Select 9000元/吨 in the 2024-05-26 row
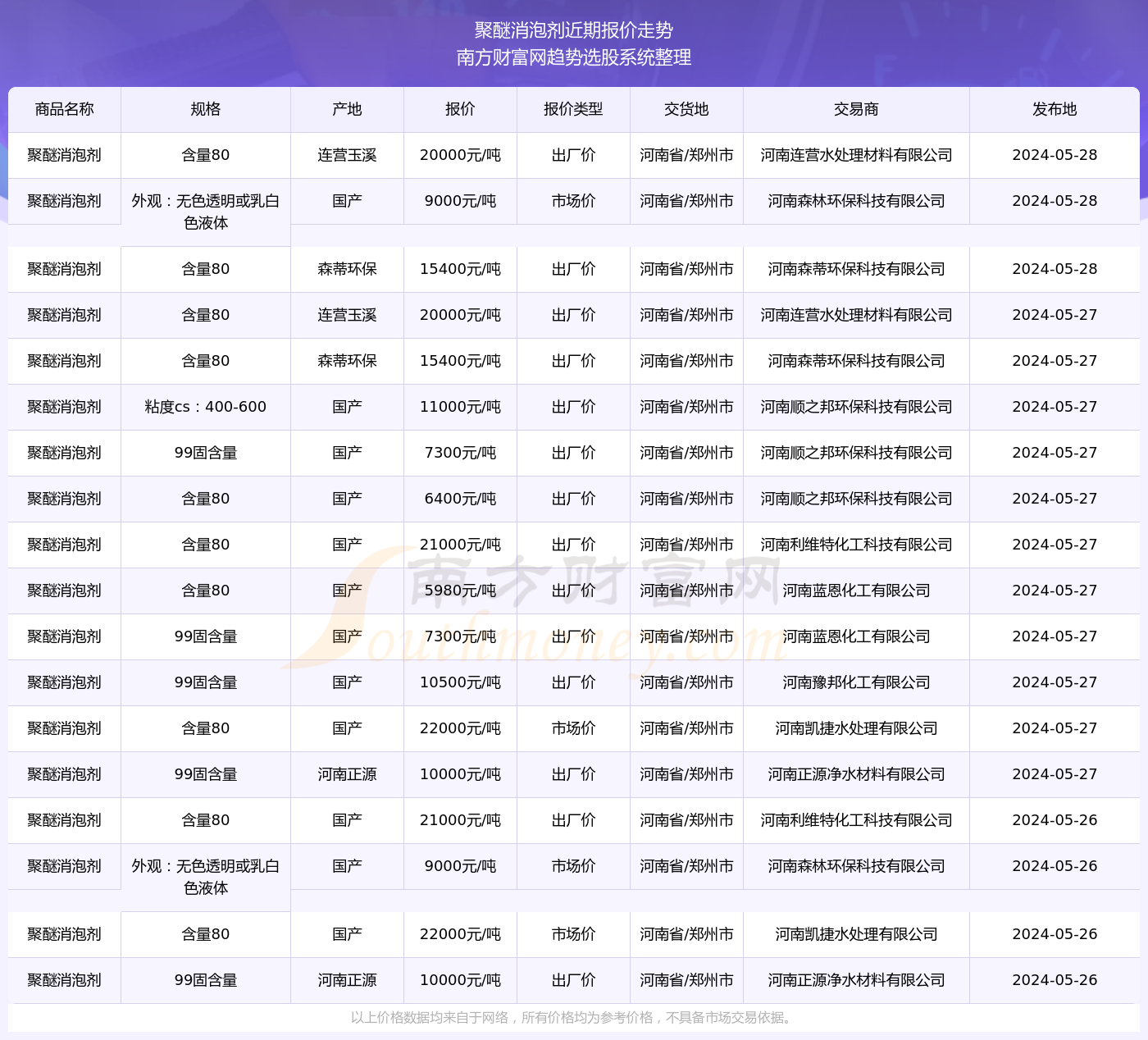Screen dimensions: 1148x1040 460,866
